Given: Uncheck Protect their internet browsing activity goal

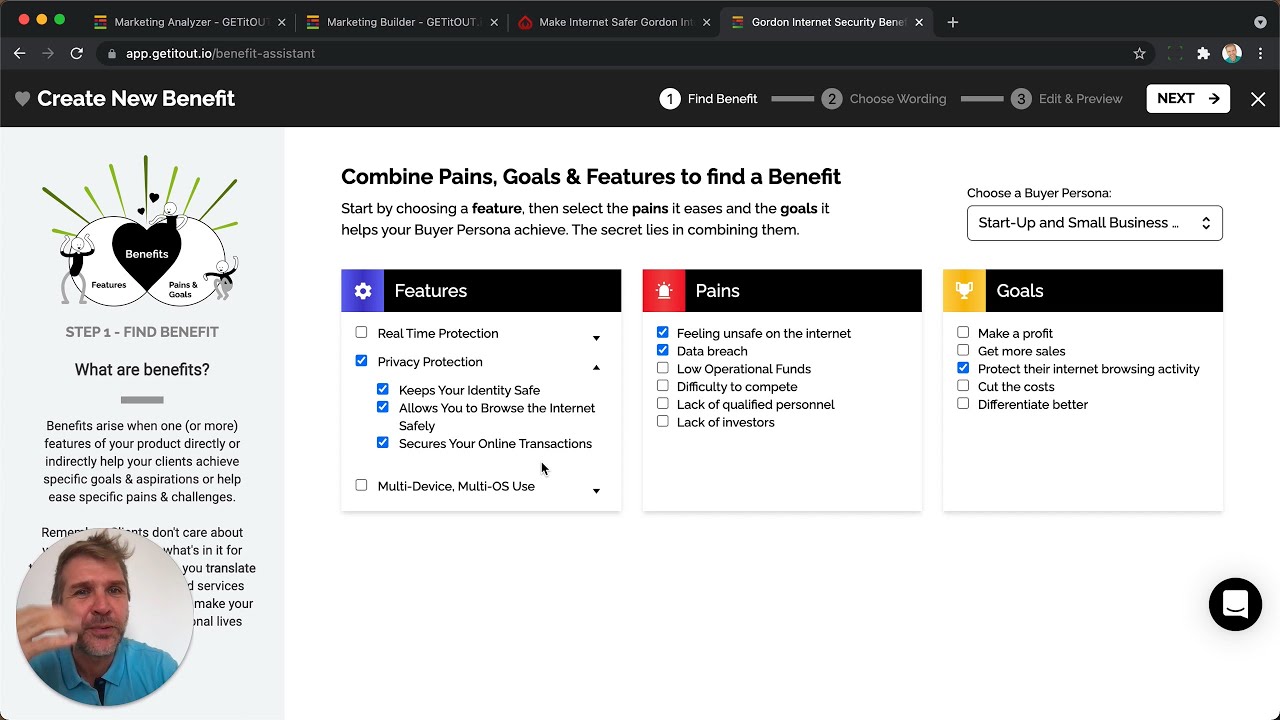Looking at the screenshot, I should (963, 368).
